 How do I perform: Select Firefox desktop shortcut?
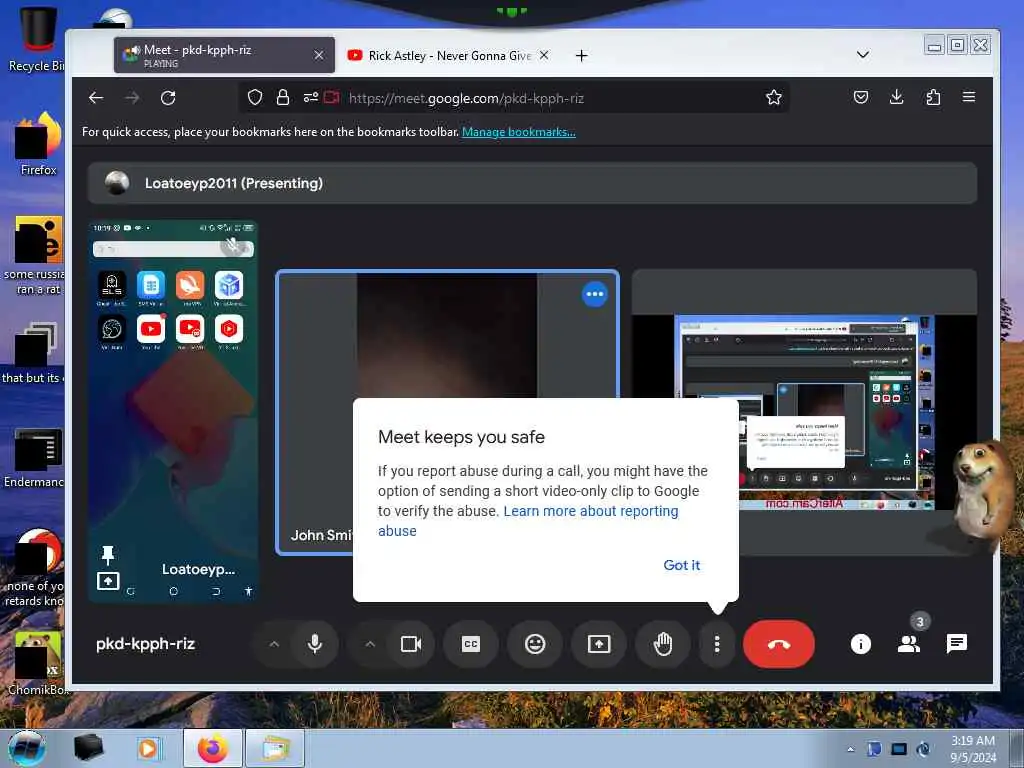click(x=38, y=145)
